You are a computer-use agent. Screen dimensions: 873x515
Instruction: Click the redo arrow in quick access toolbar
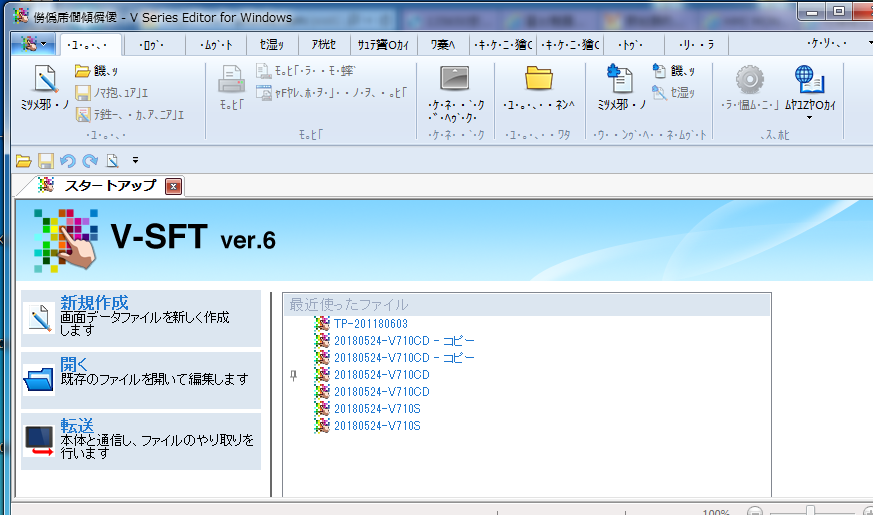point(90,160)
